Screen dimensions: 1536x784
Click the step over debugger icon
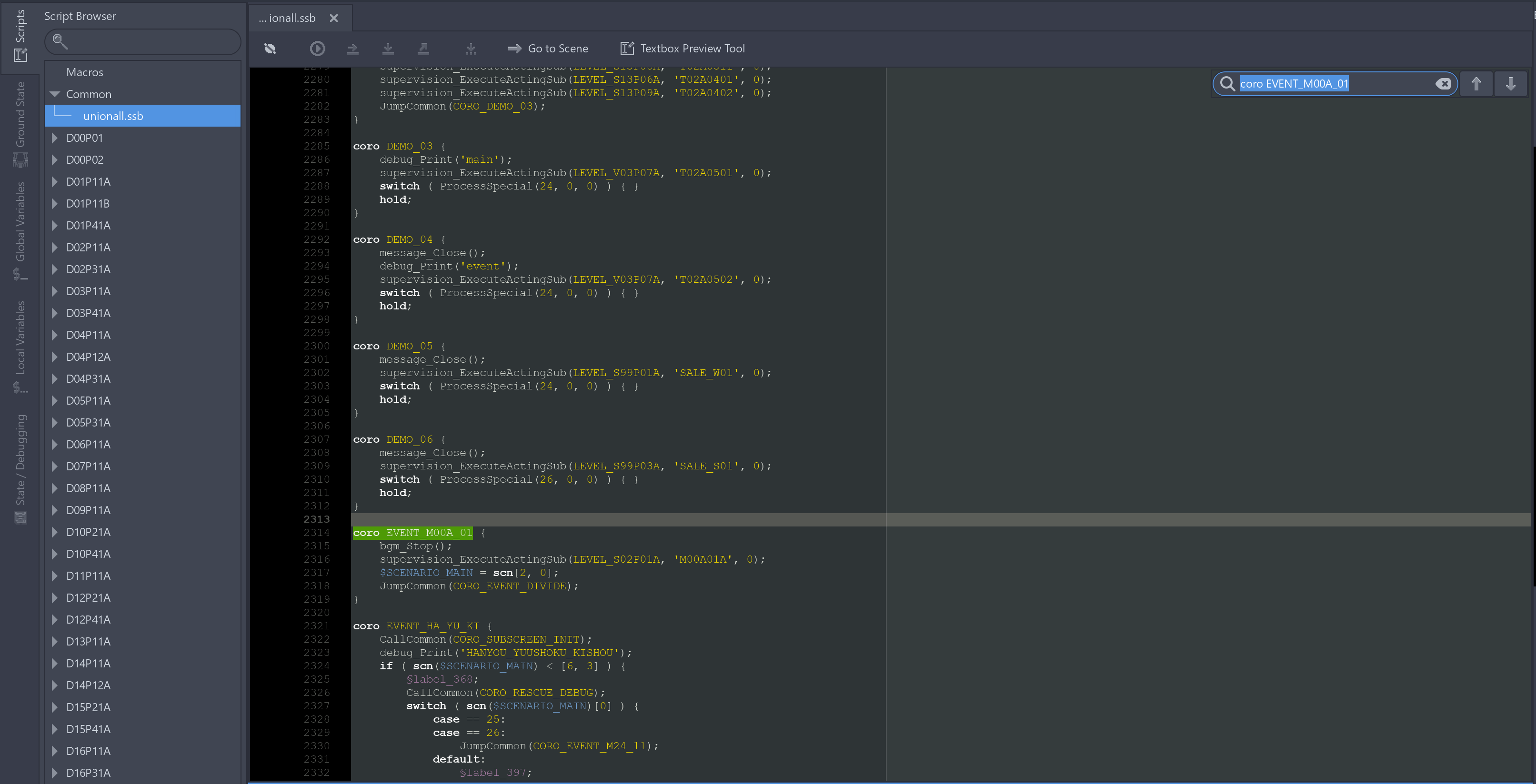[352, 48]
